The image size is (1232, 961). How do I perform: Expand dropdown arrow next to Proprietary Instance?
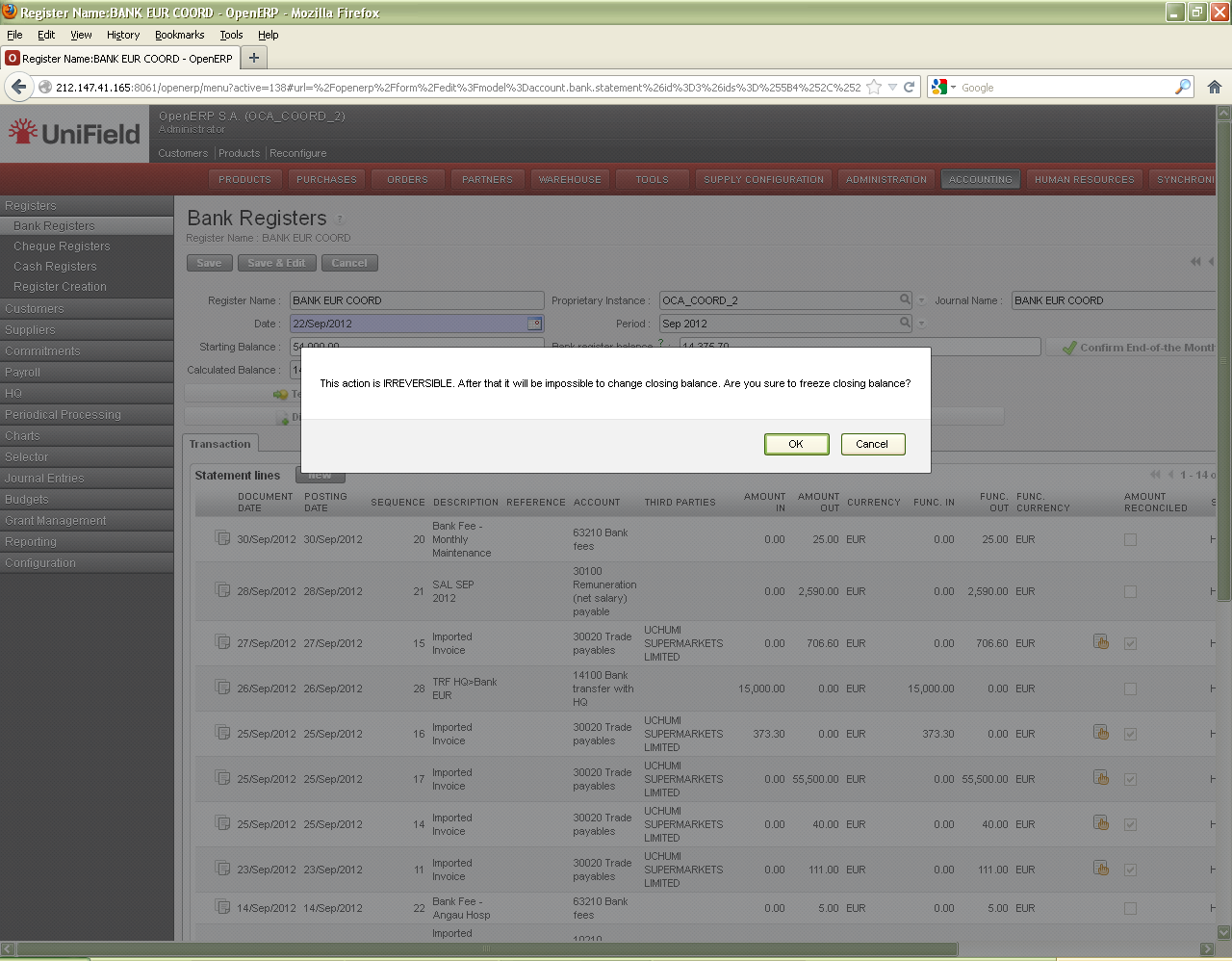coord(921,300)
